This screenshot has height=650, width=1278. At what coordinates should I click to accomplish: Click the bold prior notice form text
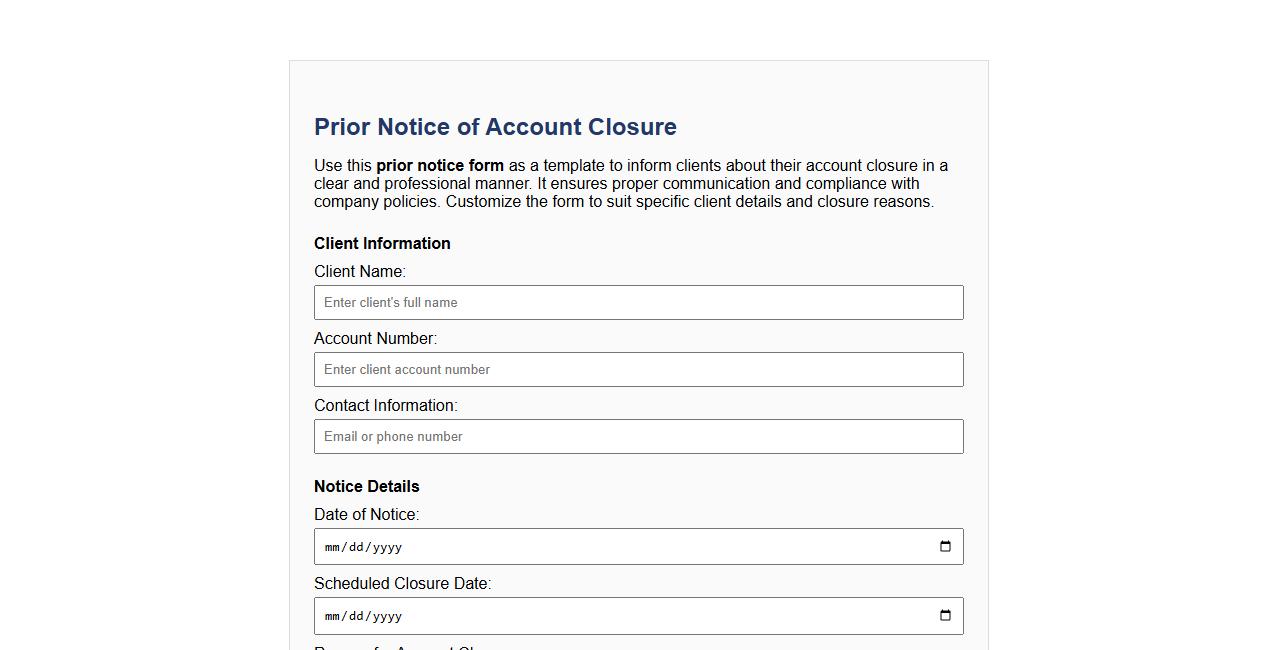(x=439, y=166)
